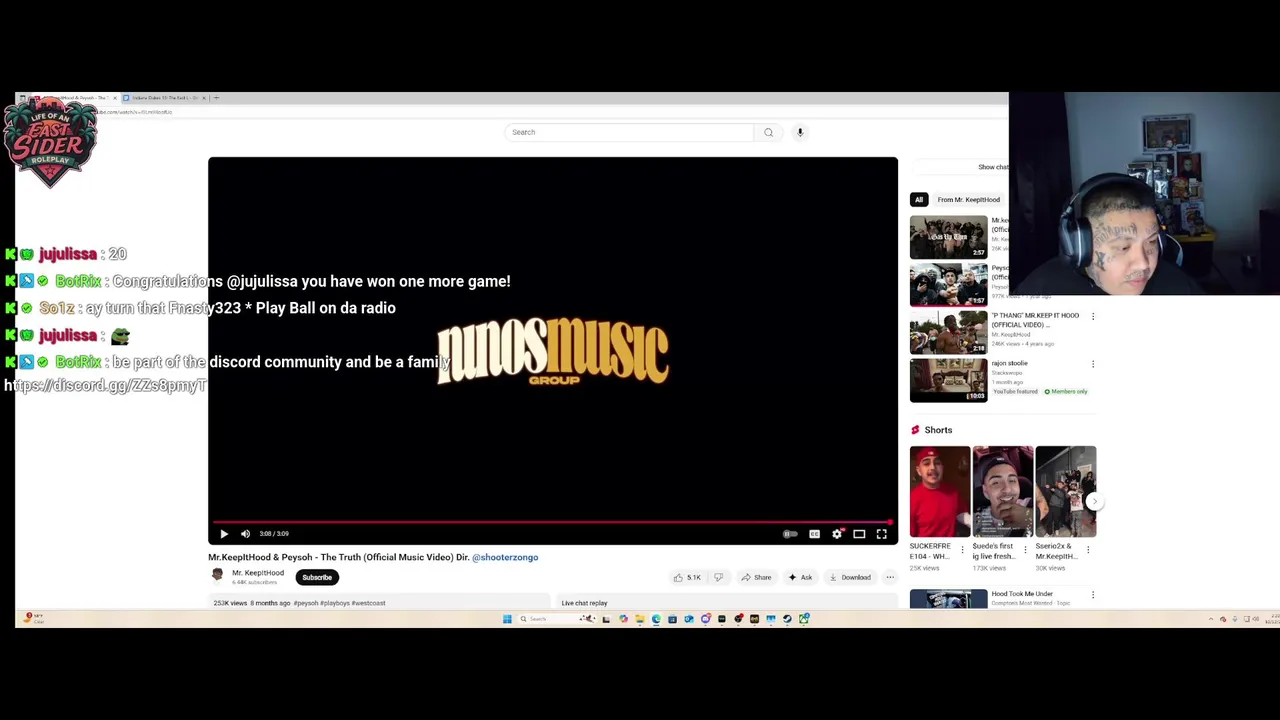1280x720 pixels.
Task: Click Mr. KeepItHood channel name
Action: point(258,573)
